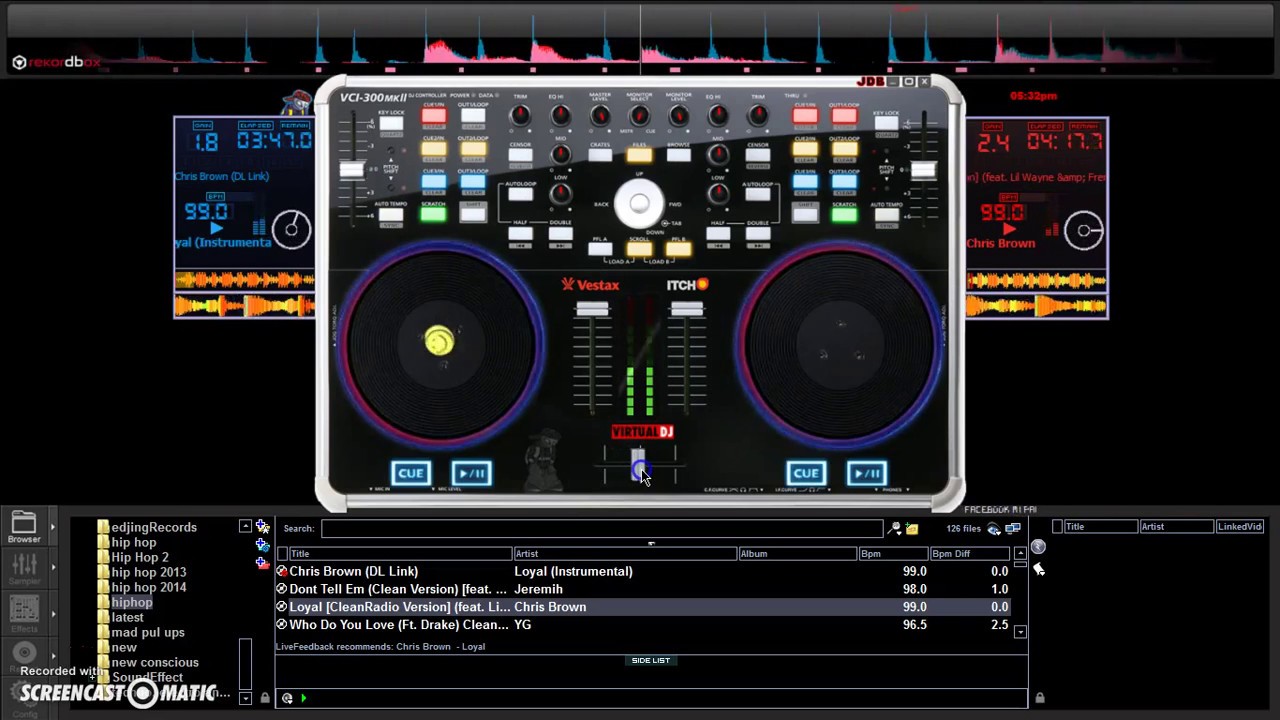Open the SIDE LIST tab

point(651,661)
